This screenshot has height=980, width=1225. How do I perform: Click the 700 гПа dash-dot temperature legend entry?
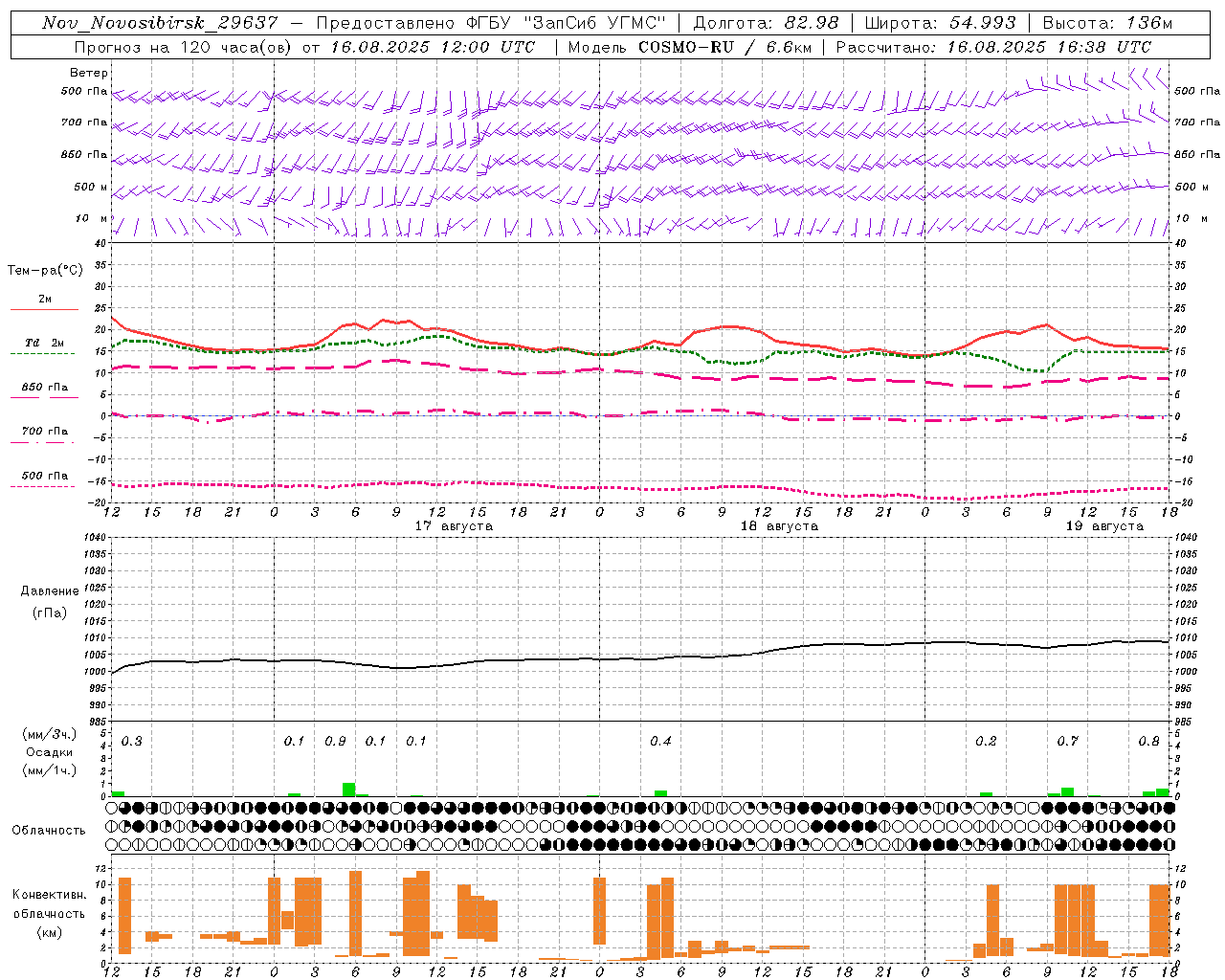coord(45,432)
